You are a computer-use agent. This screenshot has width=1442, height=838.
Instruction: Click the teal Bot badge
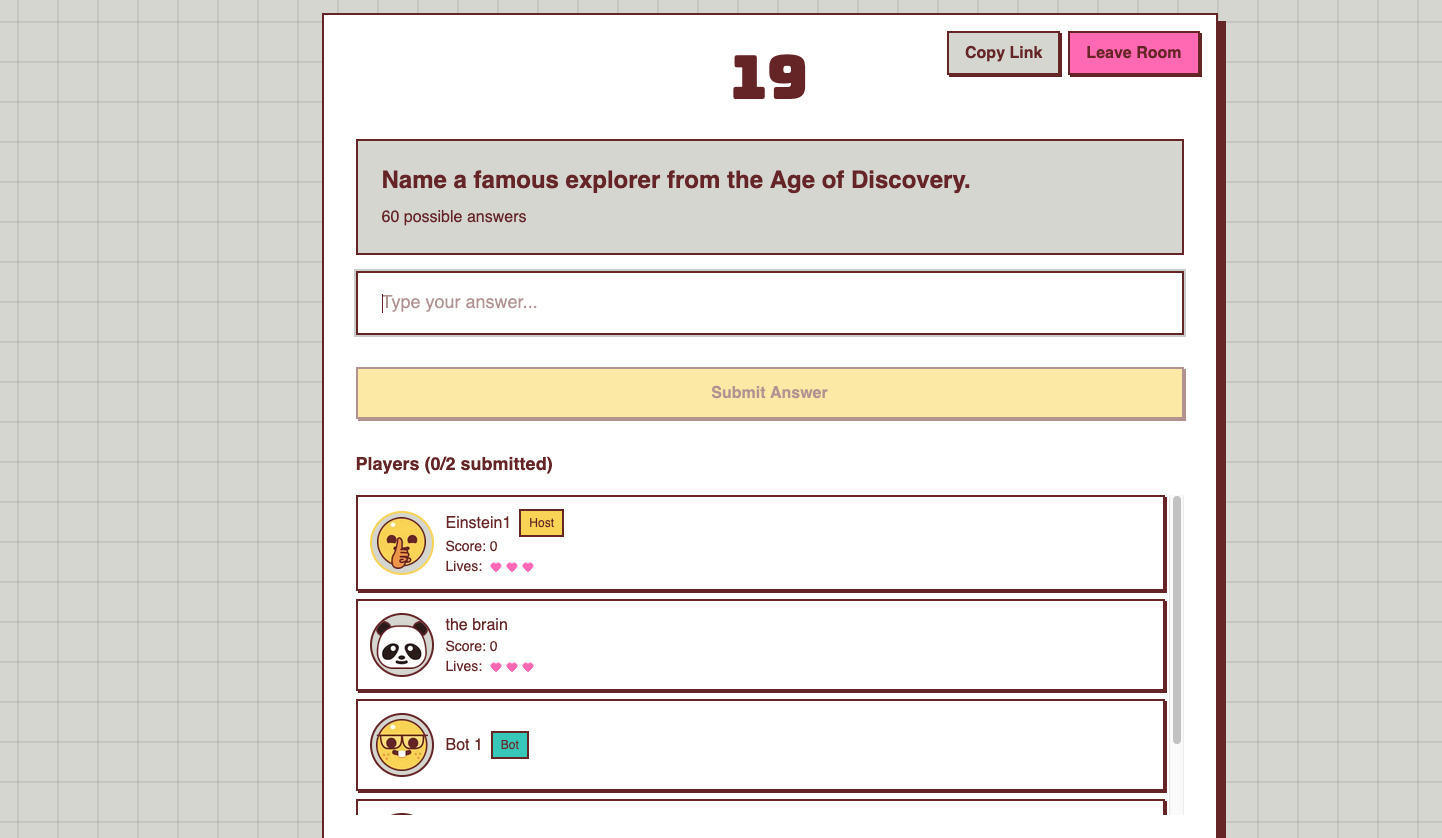tap(510, 745)
